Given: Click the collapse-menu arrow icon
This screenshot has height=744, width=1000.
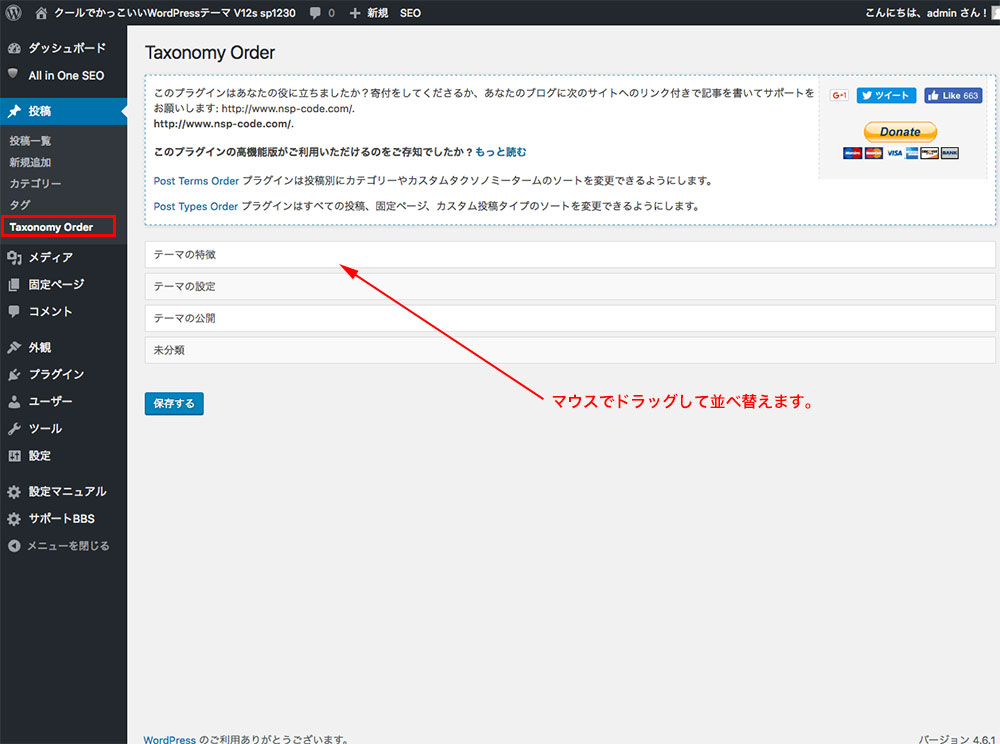Looking at the screenshot, I should click(14, 546).
